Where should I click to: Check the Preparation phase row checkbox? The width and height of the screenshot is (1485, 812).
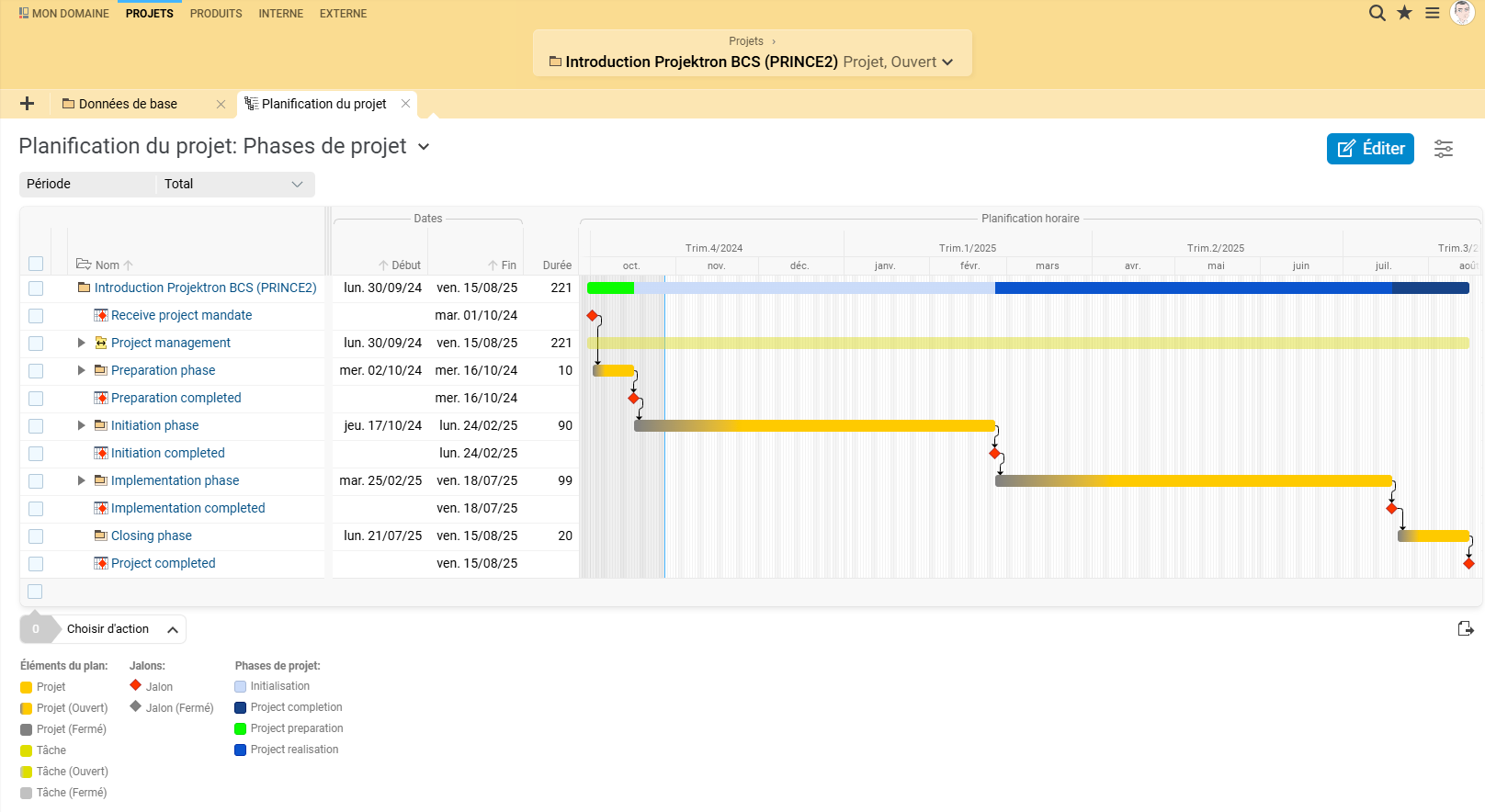click(x=36, y=371)
